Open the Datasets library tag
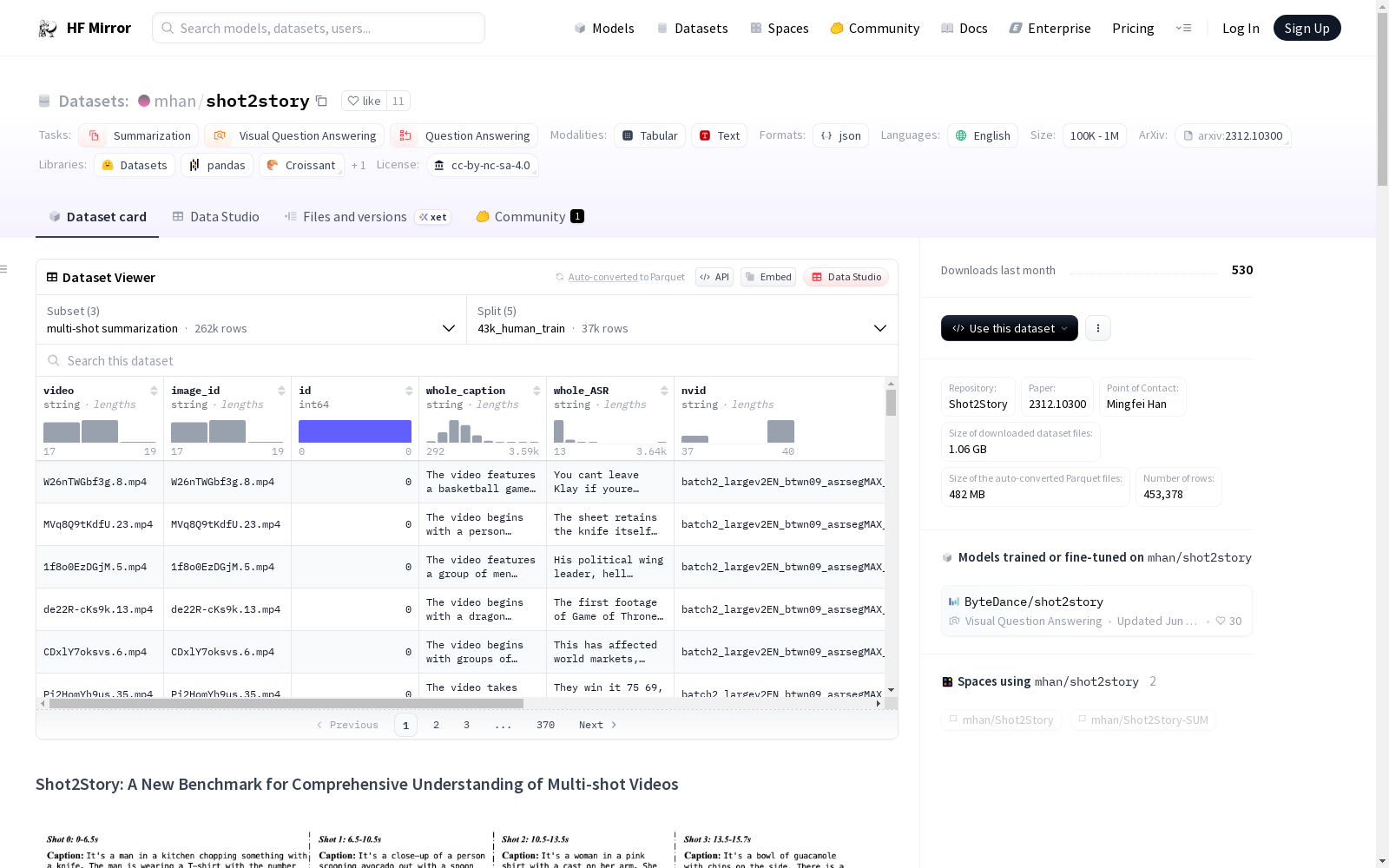Viewport: 1389px width, 868px height. [x=135, y=165]
